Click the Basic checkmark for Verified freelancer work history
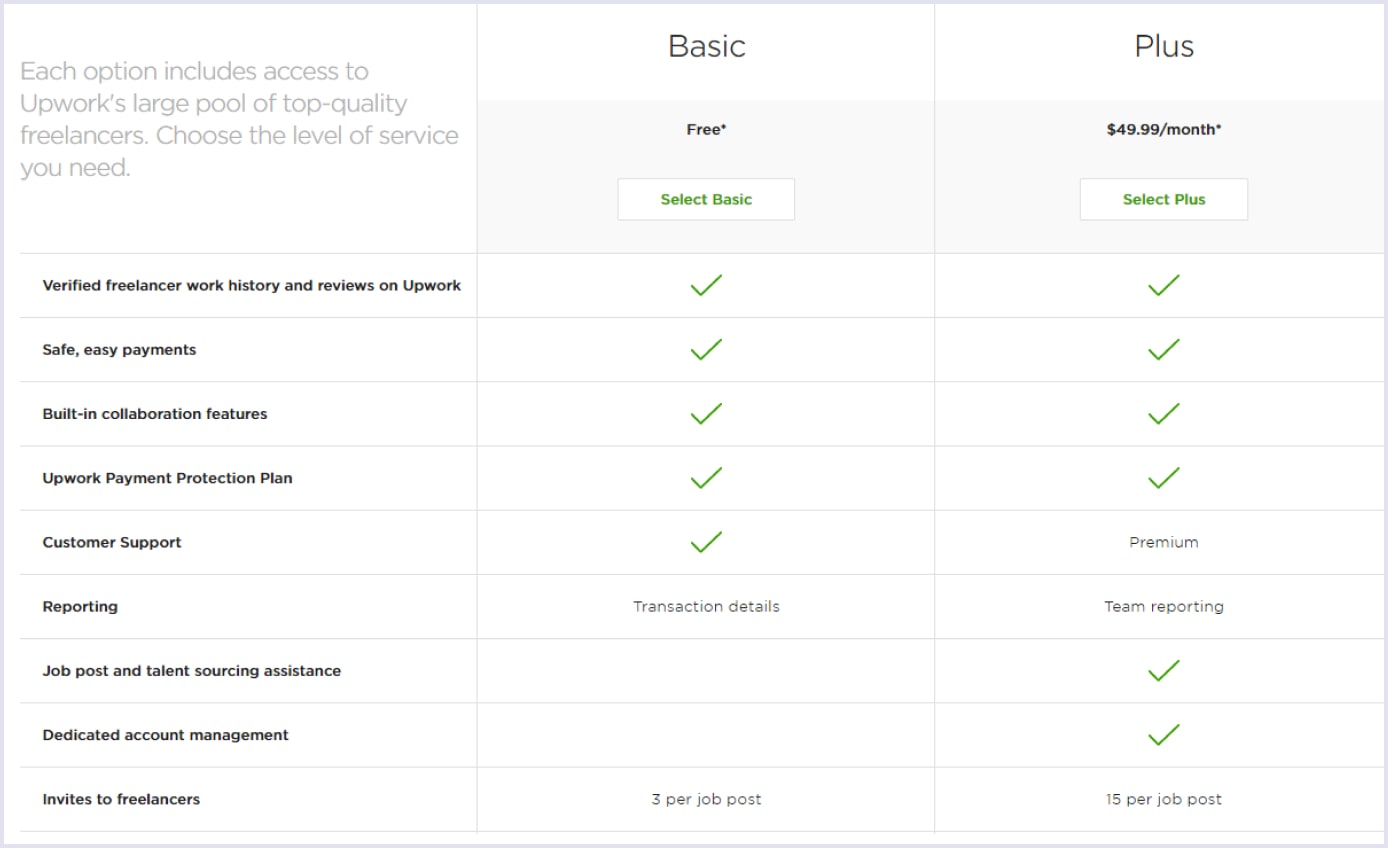The width and height of the screenshot is (1388, 848). tap(706, 286)
